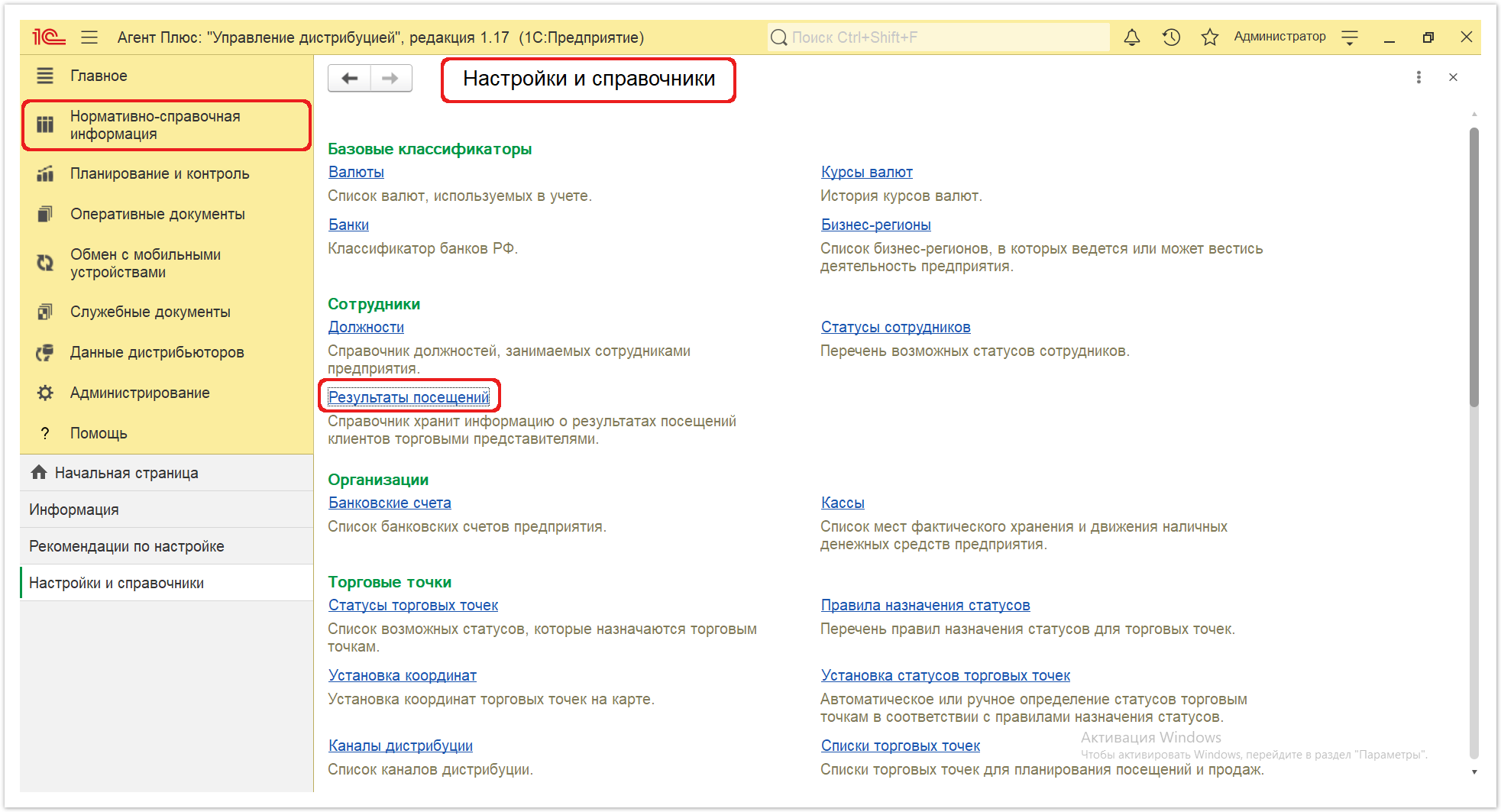
Task: Open the history clock icon
Action: 1171,37
